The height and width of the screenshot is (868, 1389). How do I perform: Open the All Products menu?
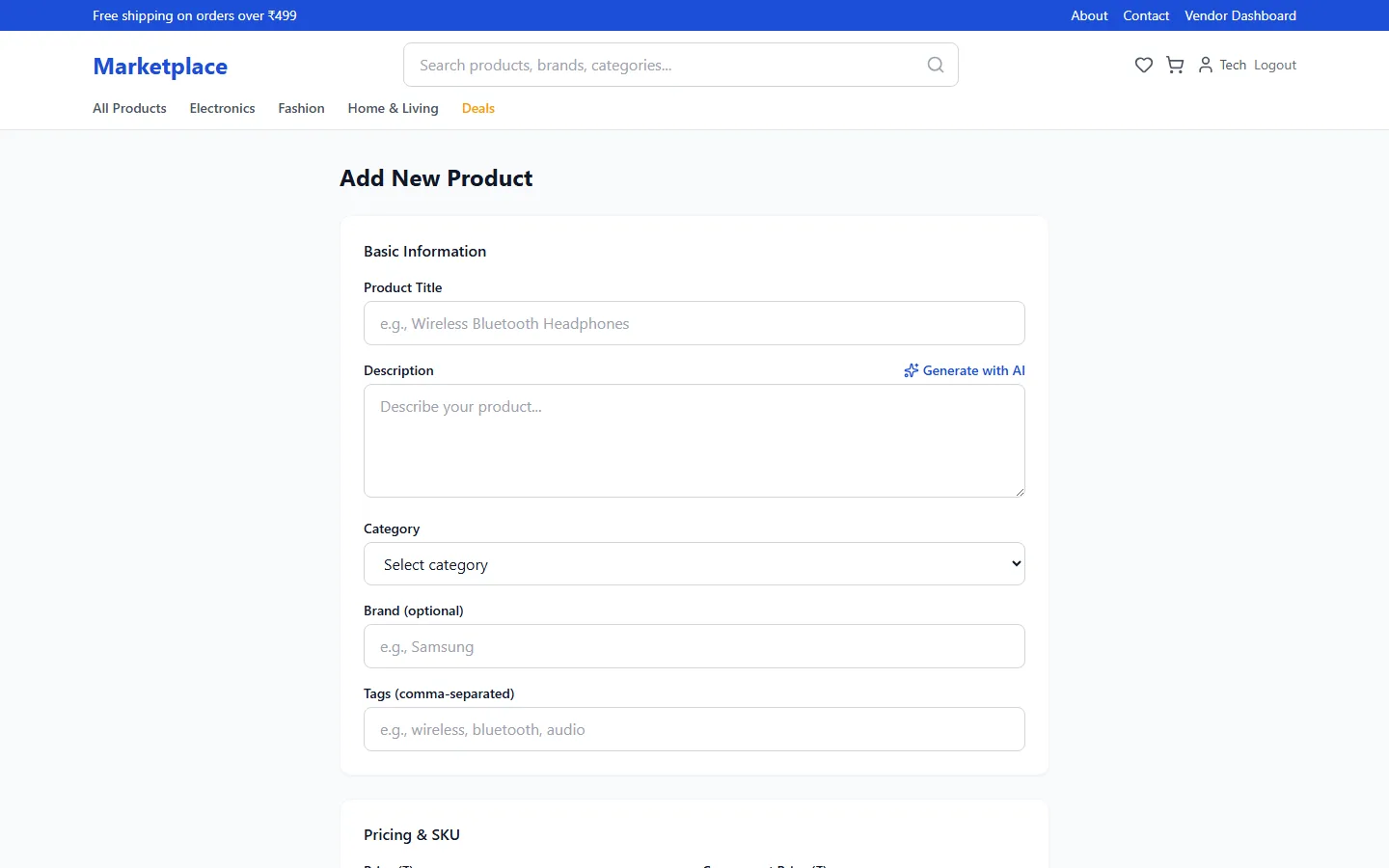tap(129, 108)
